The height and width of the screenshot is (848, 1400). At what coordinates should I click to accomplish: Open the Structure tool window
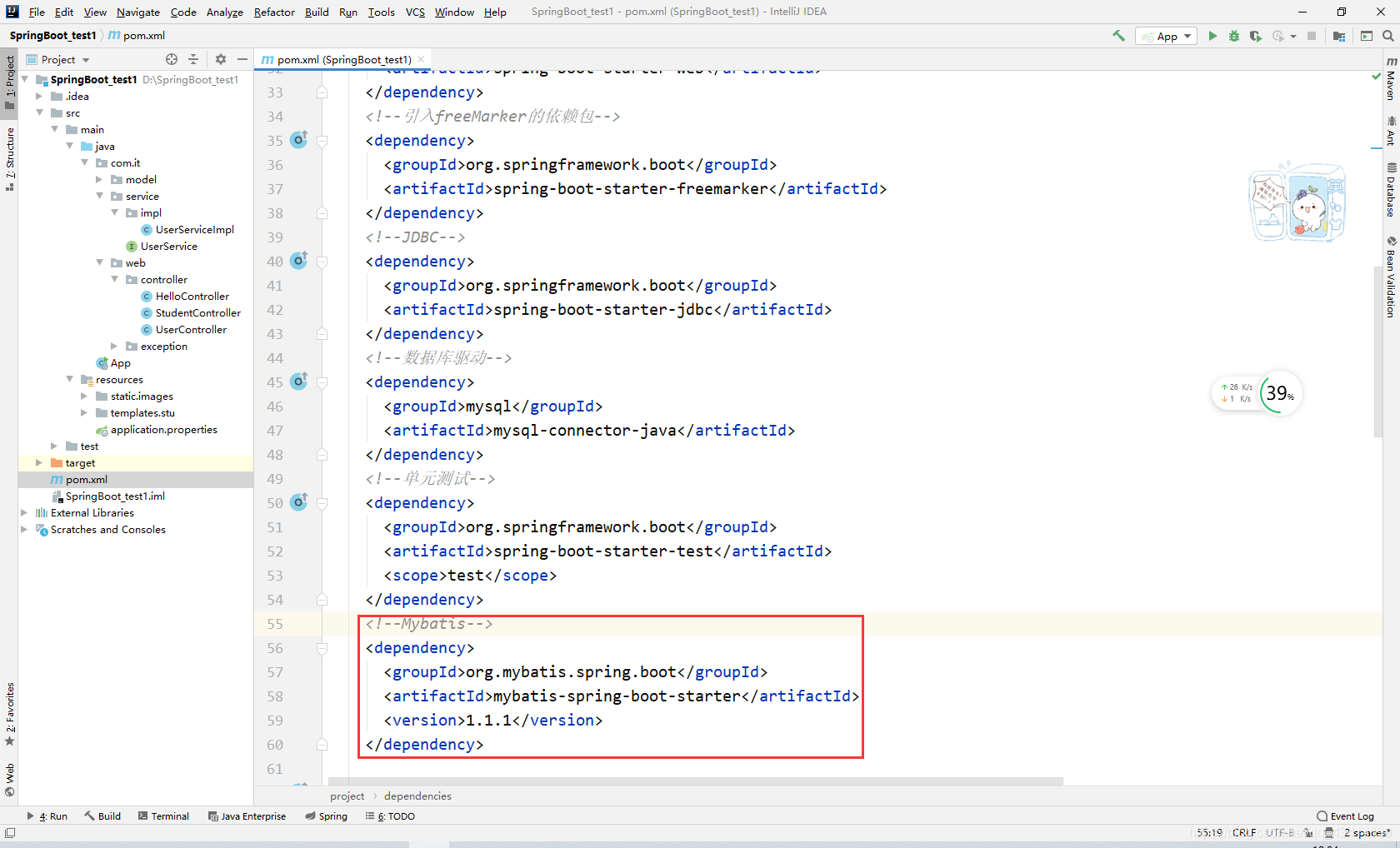point(10,159)
